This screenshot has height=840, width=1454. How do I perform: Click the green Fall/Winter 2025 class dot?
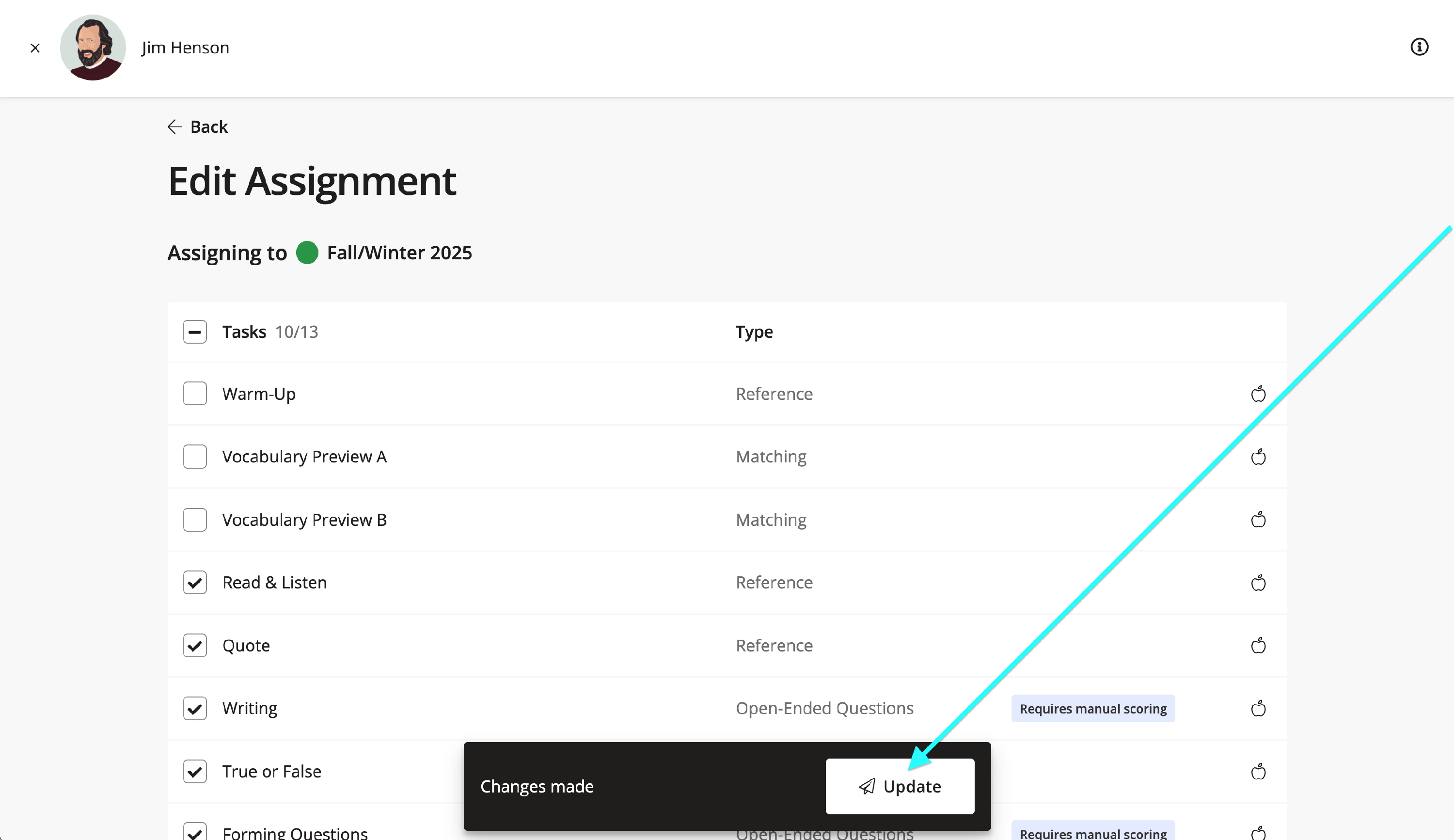point(307,253)
